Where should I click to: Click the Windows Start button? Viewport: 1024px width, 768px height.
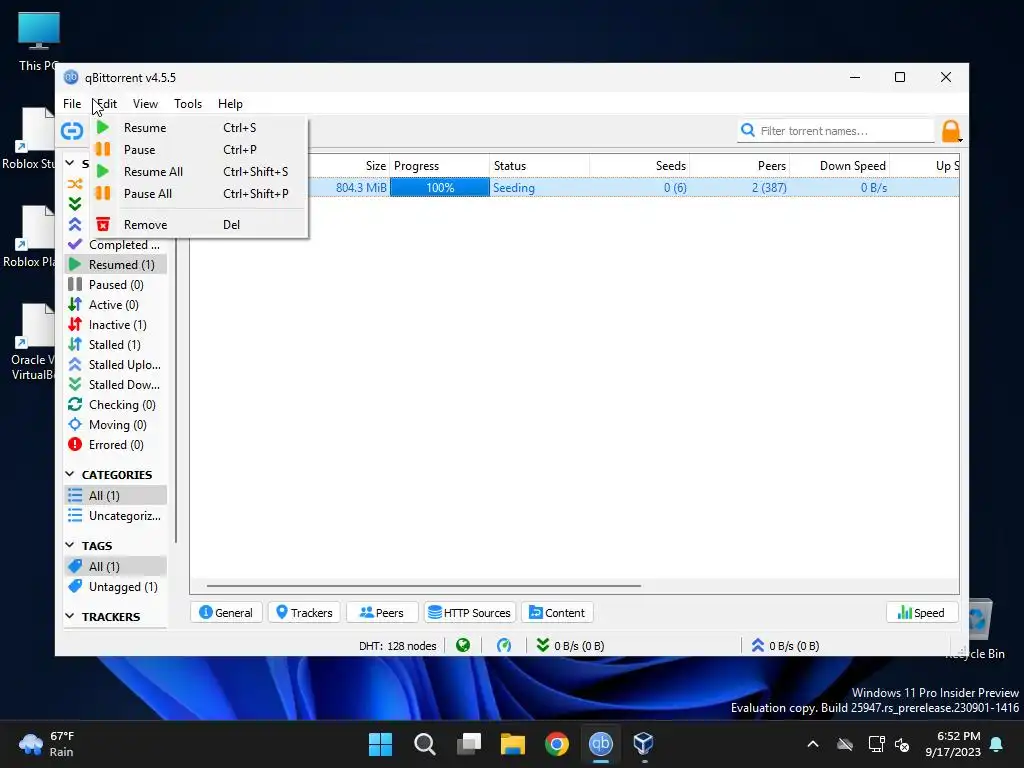coord(380,744)
